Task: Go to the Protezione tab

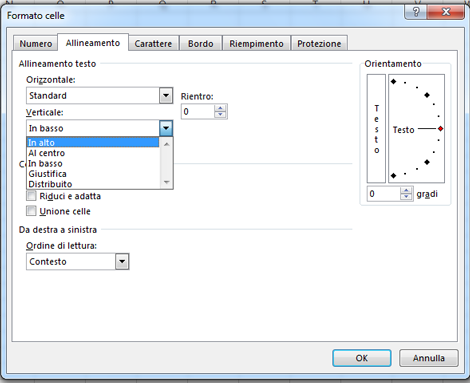Action: (319, 44)
